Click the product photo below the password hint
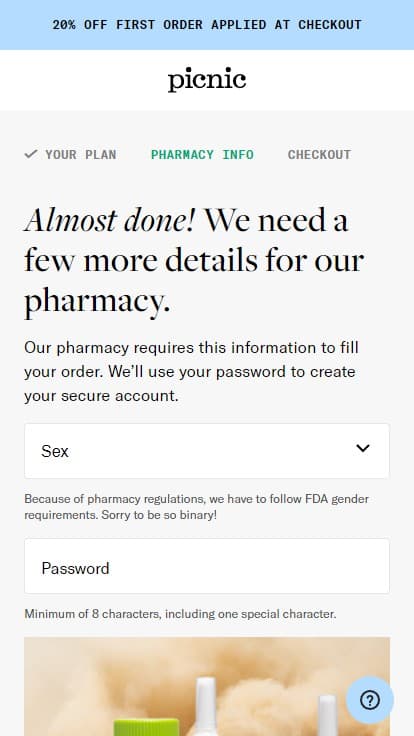This screenshot has height=736, width=414. click(207, 686)
